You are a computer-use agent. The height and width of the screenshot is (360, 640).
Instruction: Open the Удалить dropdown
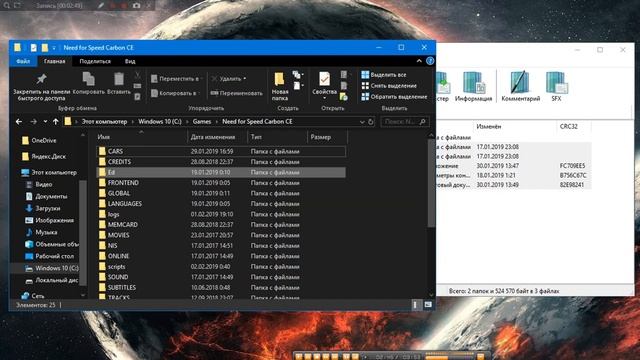[x=229, y=79]
